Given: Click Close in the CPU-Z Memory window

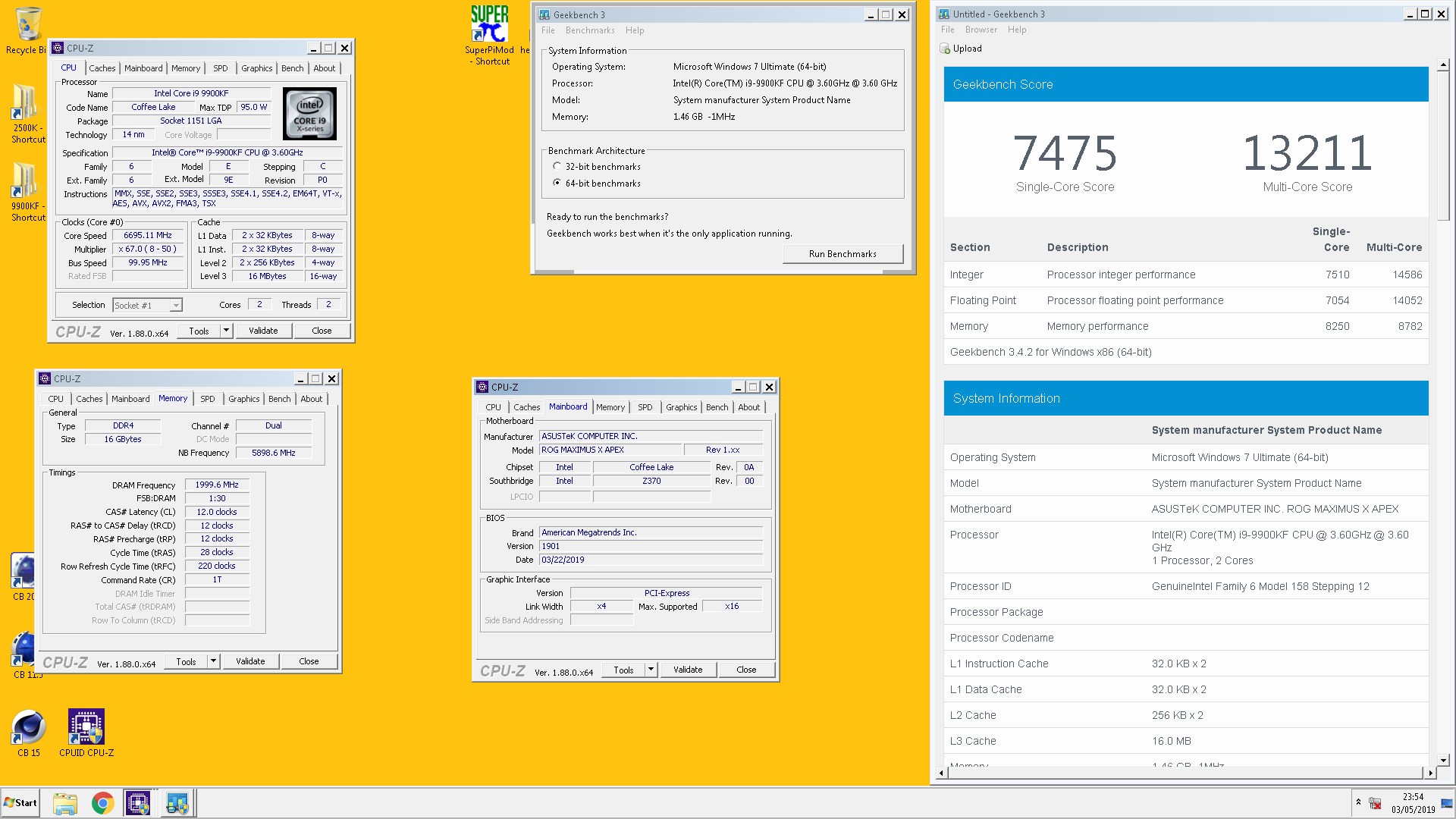Looking at the screenshot, I should 309,661.
